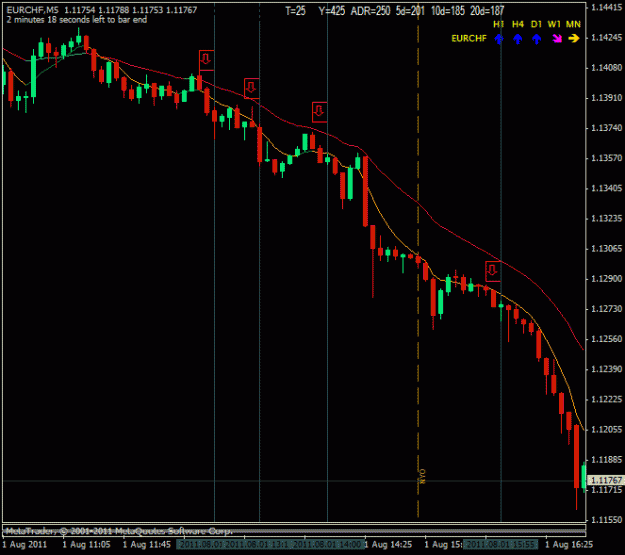The width and height of the screenshot is (625, 555).
Task: Click the 1.12730 price scale label
Action: click(x=606, y=309)
